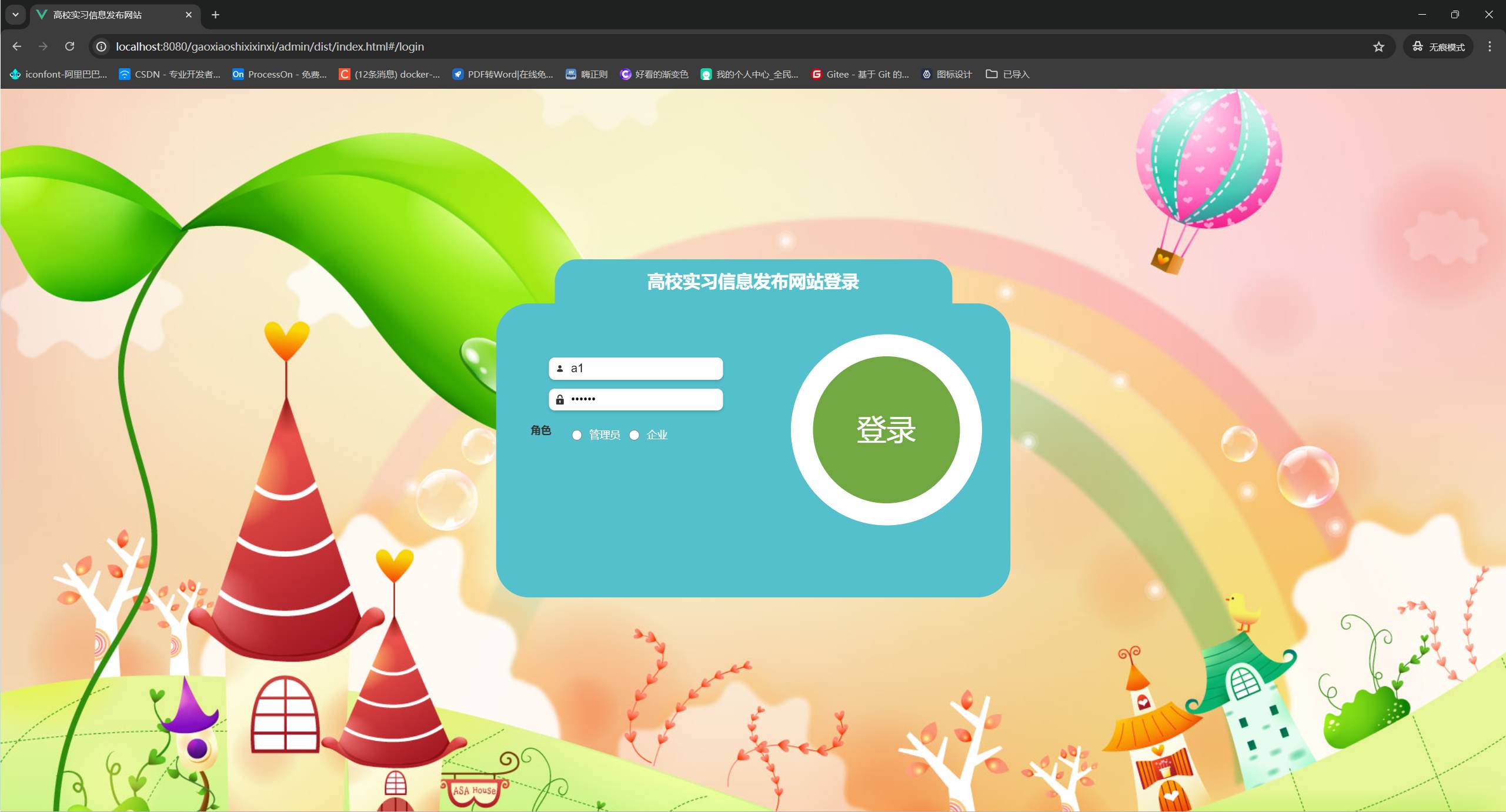This screenshot has width=1506, height=812.
Task: Select the 企业 role radio button
Action: pyautogui.click(x=634, y=435)
